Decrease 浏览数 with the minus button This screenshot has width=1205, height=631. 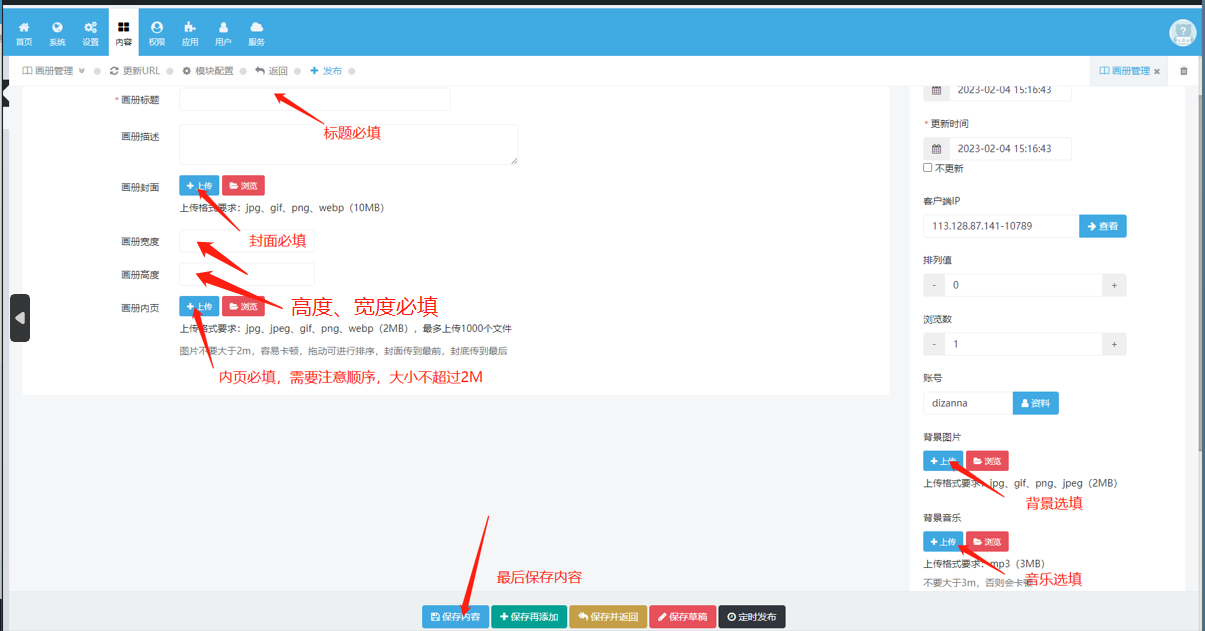pos(934,344)
